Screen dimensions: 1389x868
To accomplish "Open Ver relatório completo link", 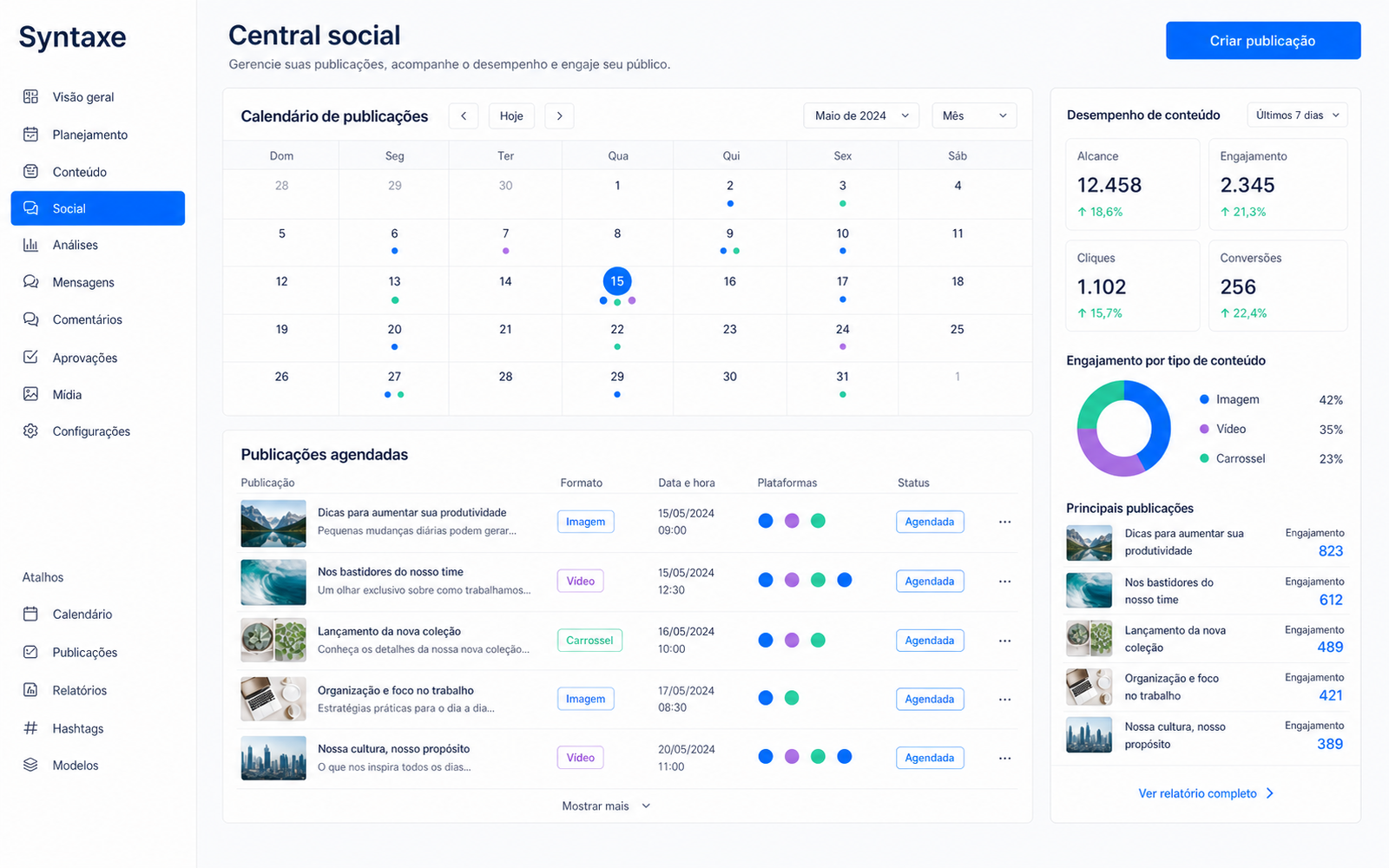I will click(x=1206, y=793).
